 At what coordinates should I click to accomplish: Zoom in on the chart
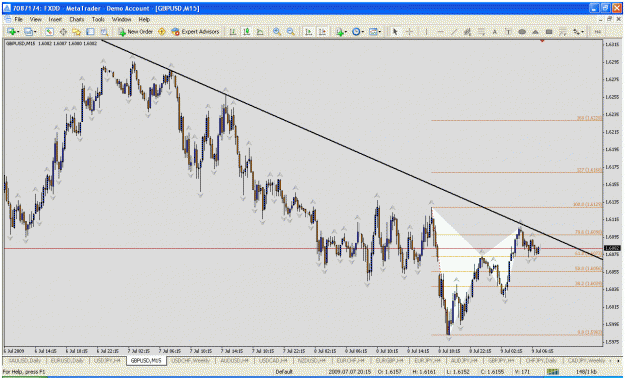[277, 32]
